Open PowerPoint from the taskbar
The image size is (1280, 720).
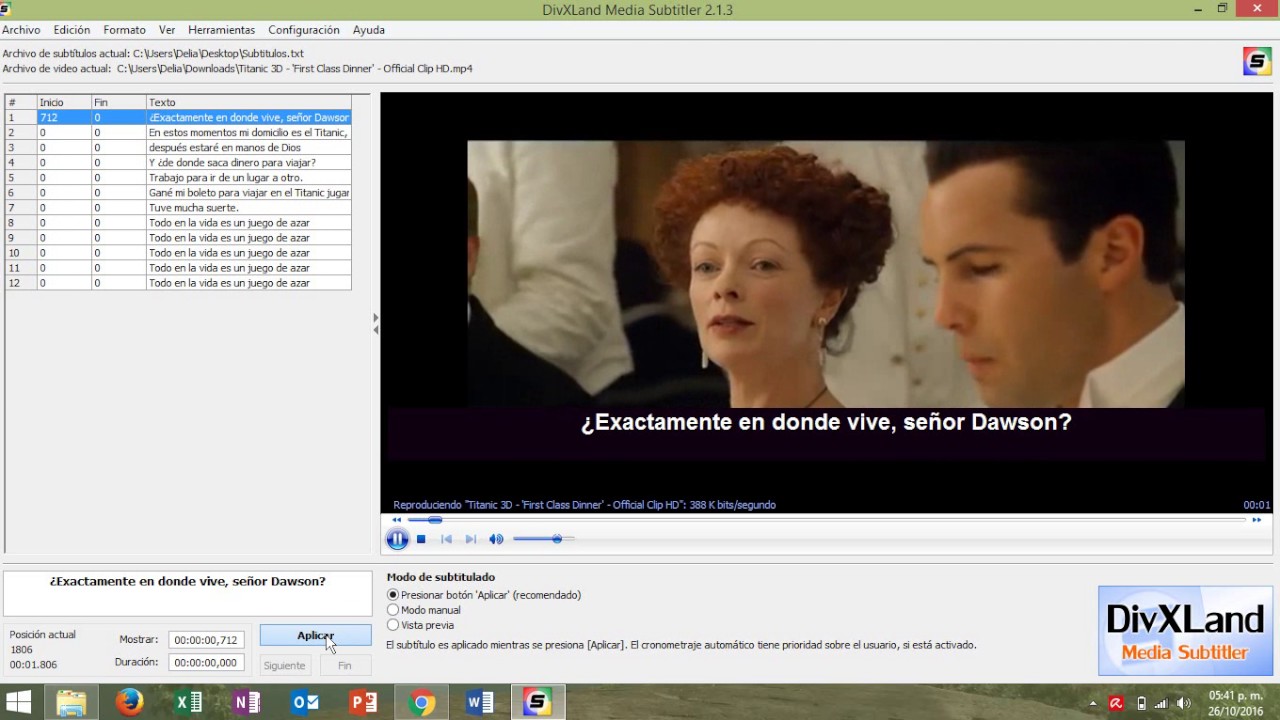[363, 703]
